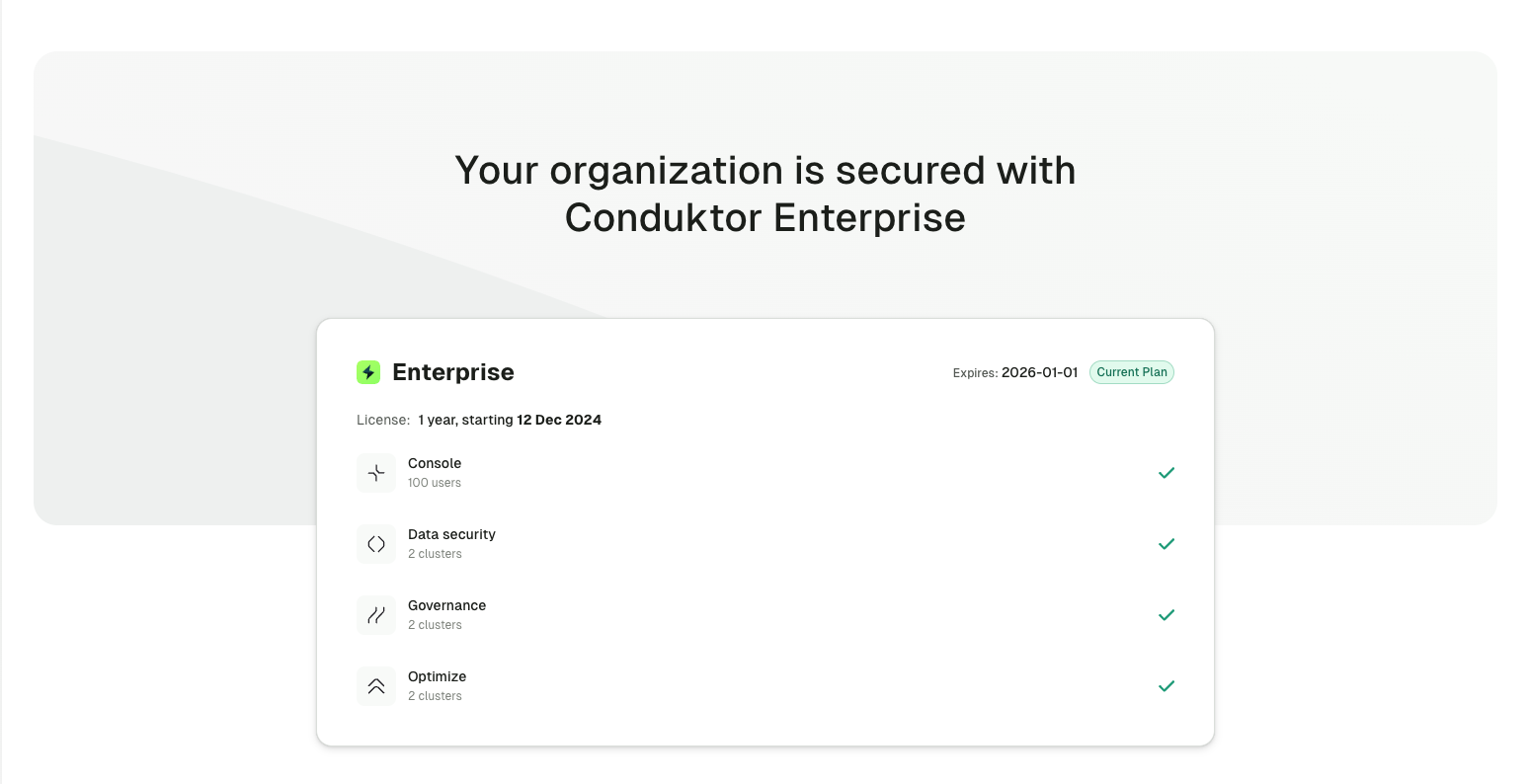Click '2 clusters' under Governance
The height and width of the screenshot is (784, 1529).
tap(435, 625)
